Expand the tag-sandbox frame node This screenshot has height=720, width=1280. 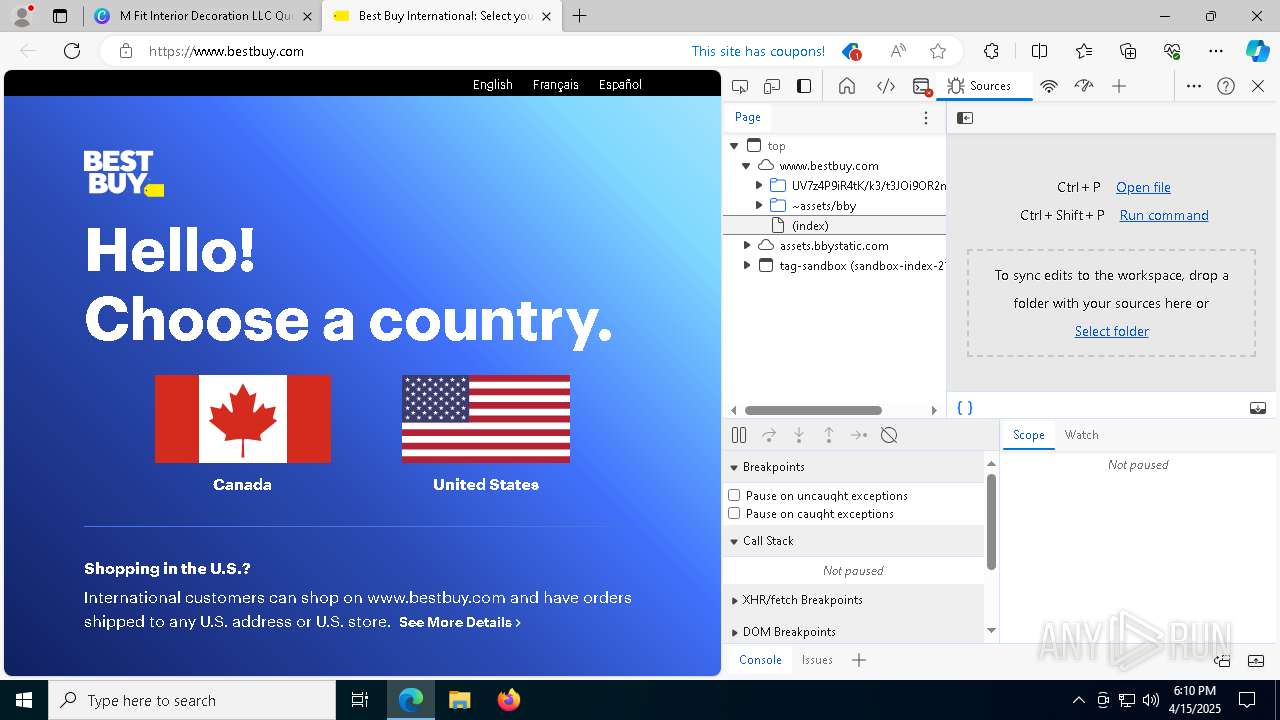pyautogui.click(x=747, y=265)
